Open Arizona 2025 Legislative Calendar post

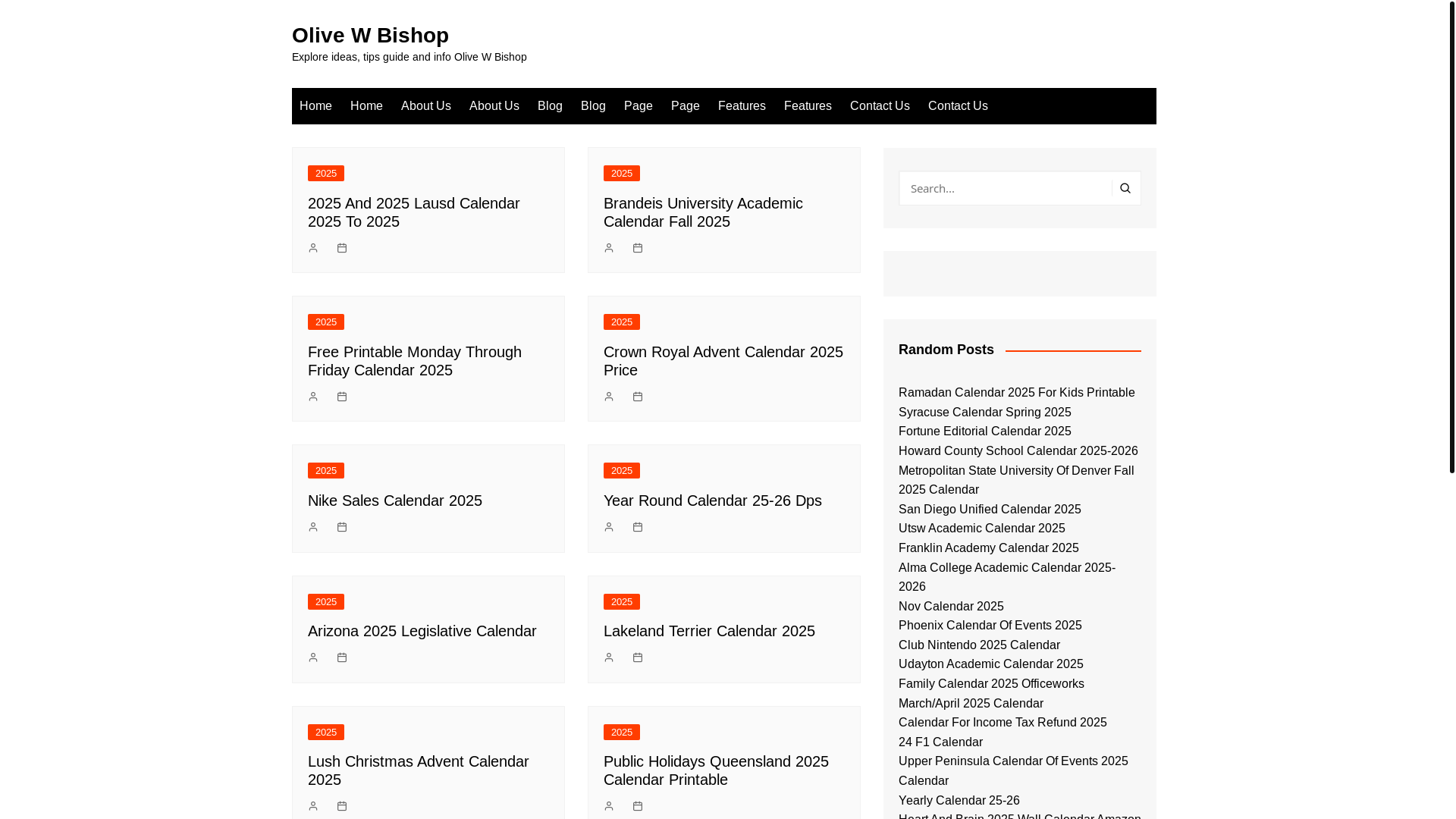(422, 631)
